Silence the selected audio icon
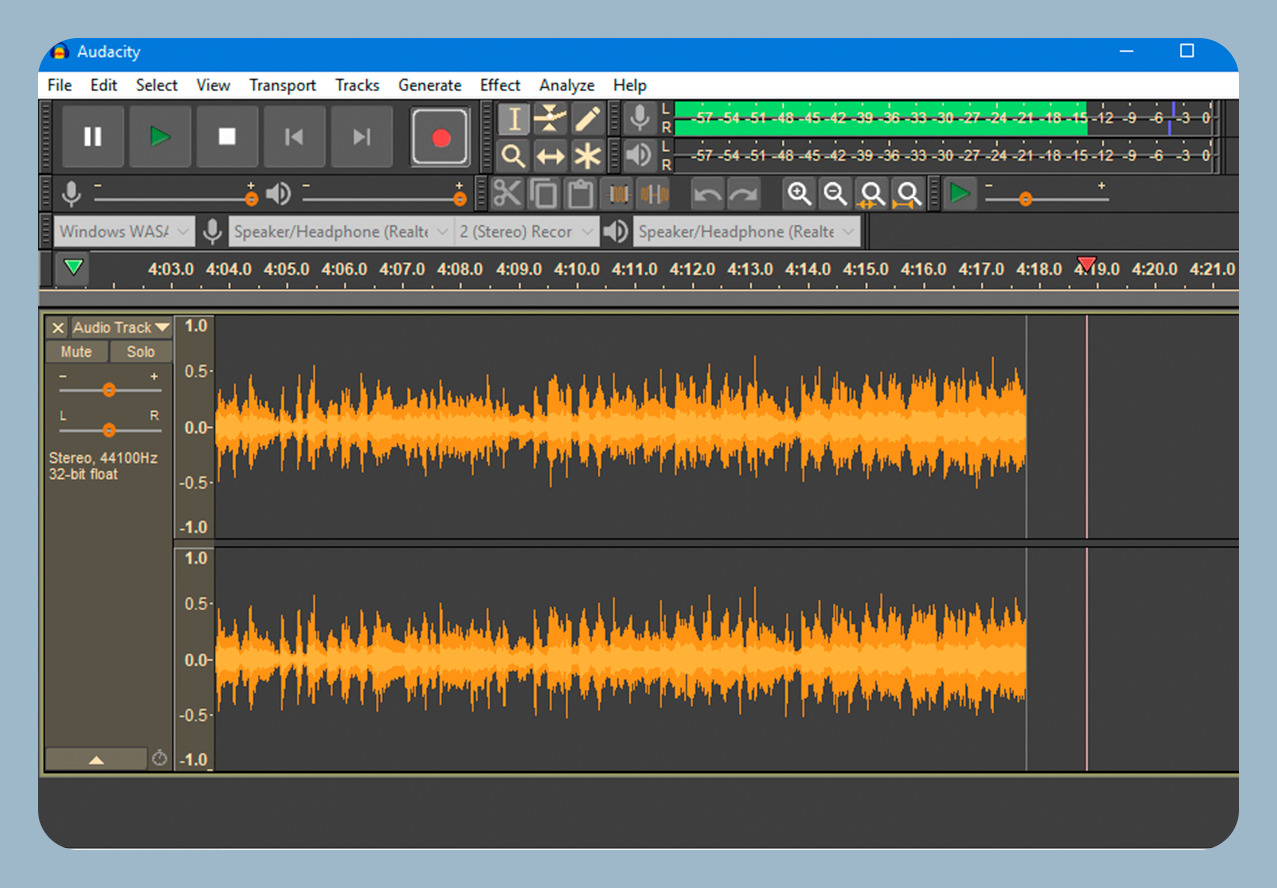1277x888 pixels. pos(653,193)
